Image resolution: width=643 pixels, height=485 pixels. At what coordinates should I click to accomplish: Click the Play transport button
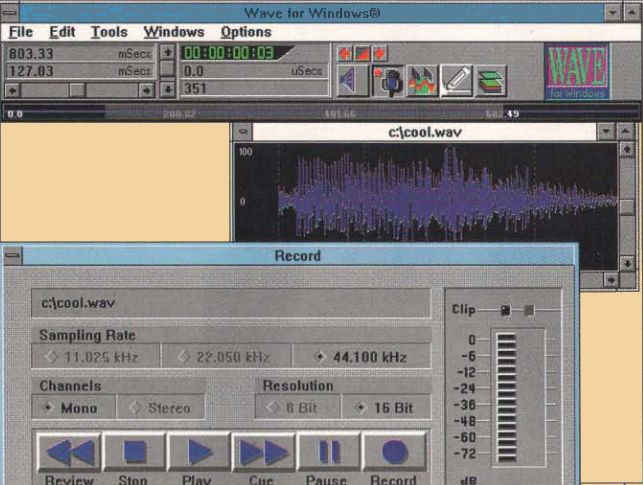[199, 452]
